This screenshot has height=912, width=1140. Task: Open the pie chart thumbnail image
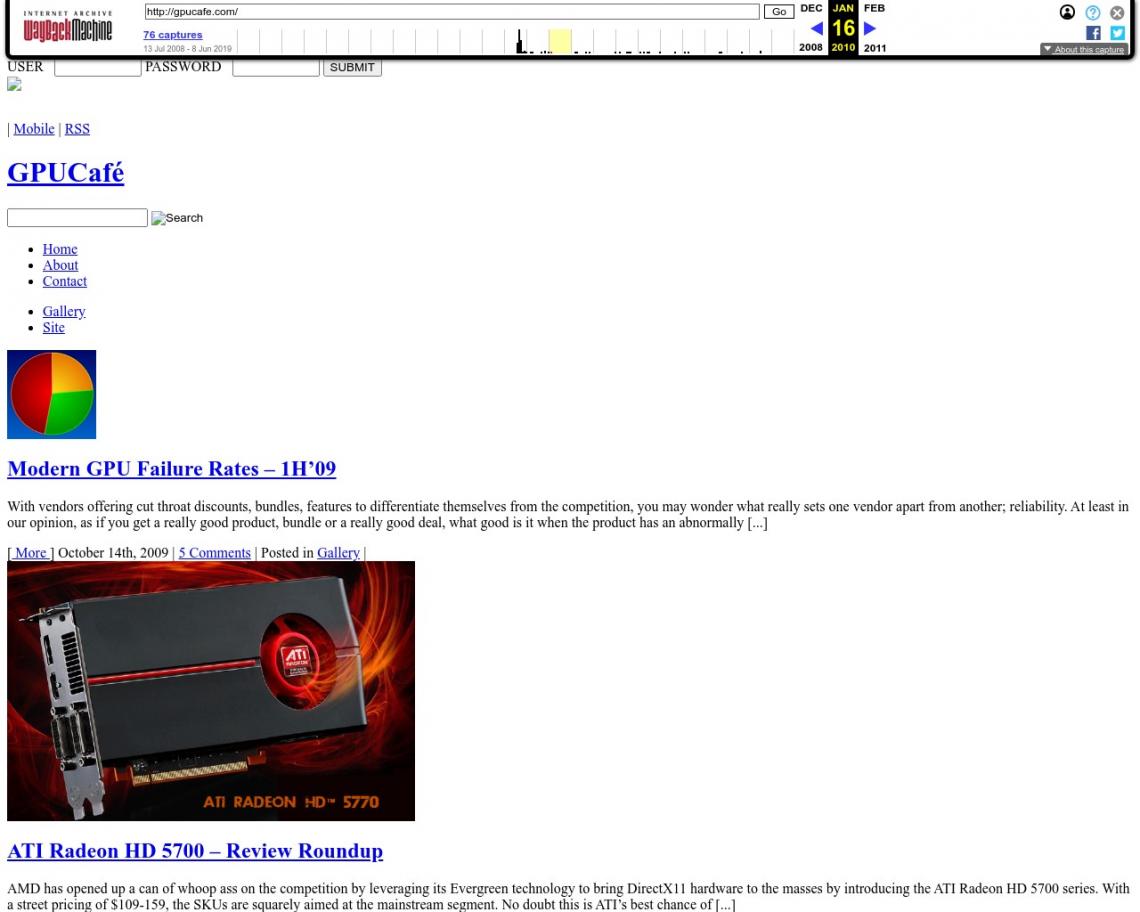point(52,394)
